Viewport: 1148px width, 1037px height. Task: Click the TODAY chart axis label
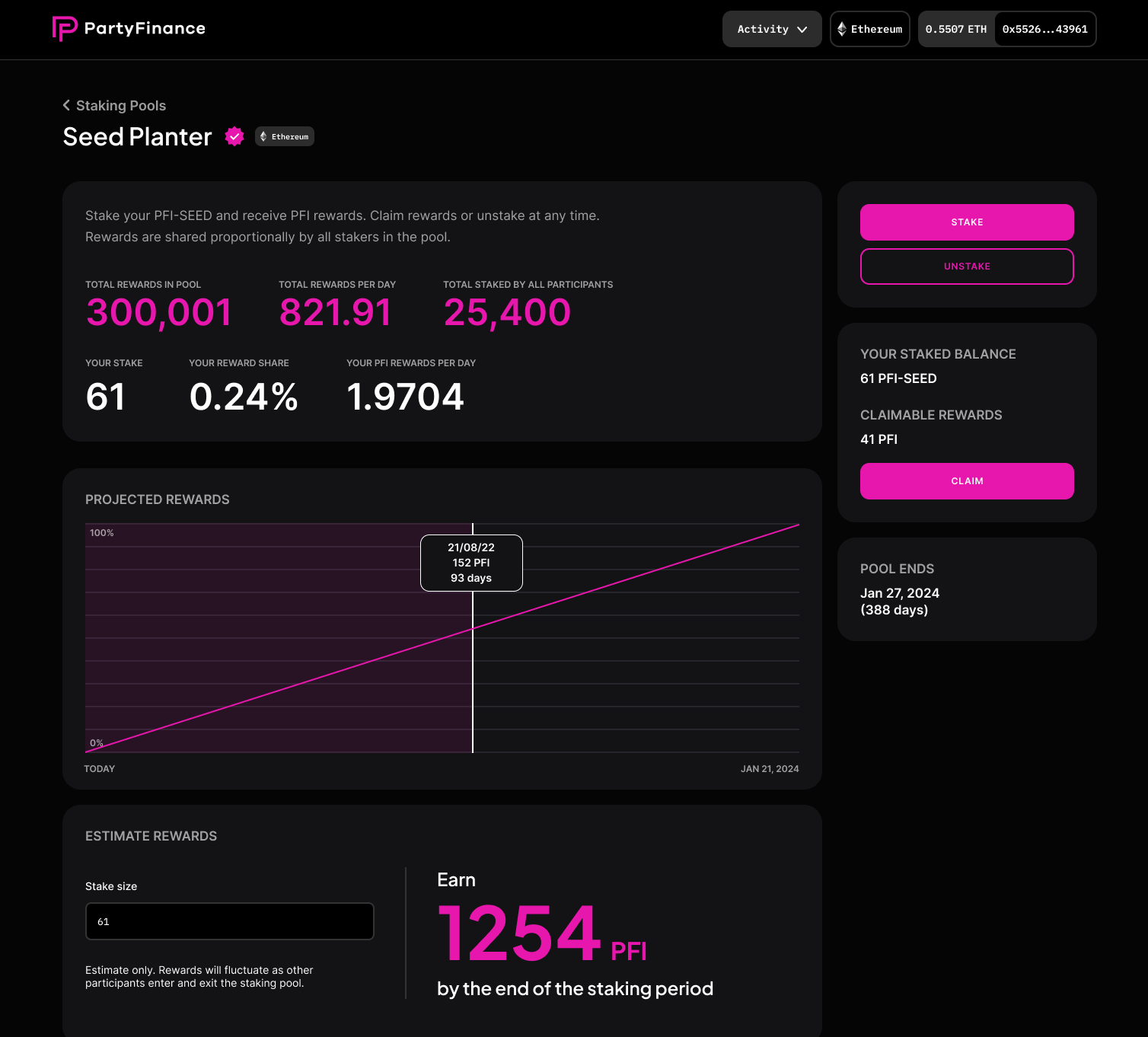tap(100, 769)
